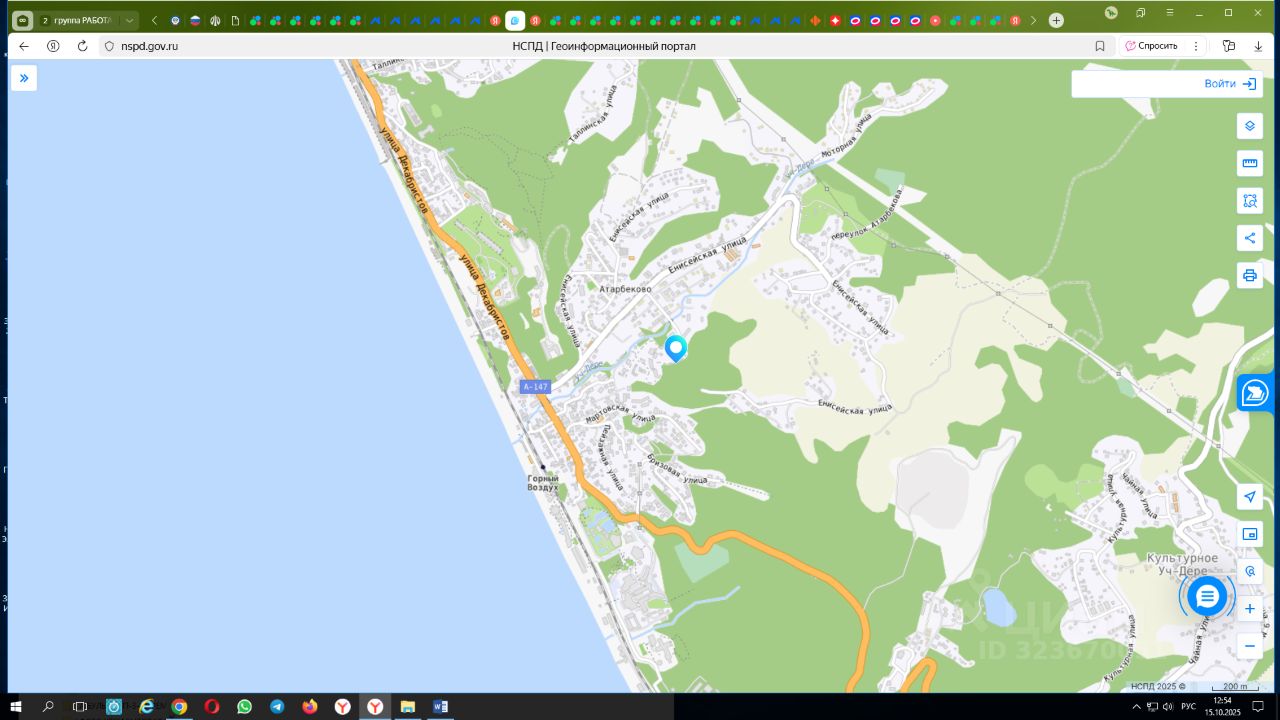Open Microsoft Word from the taskbar

coord(440,707)
